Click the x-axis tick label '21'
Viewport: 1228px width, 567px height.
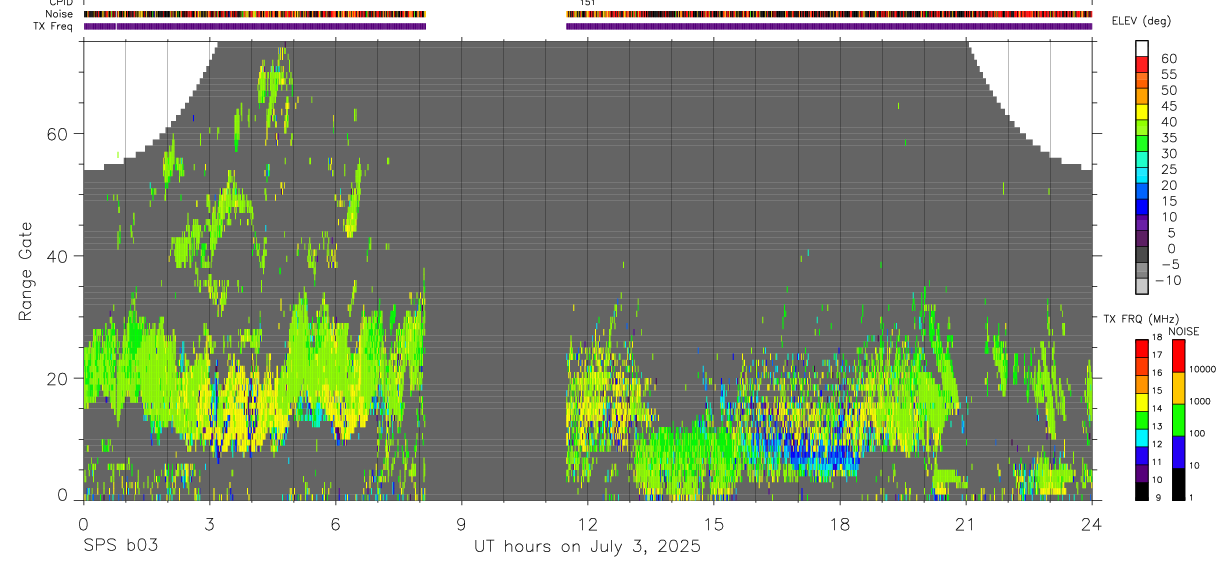click(966, 524)
